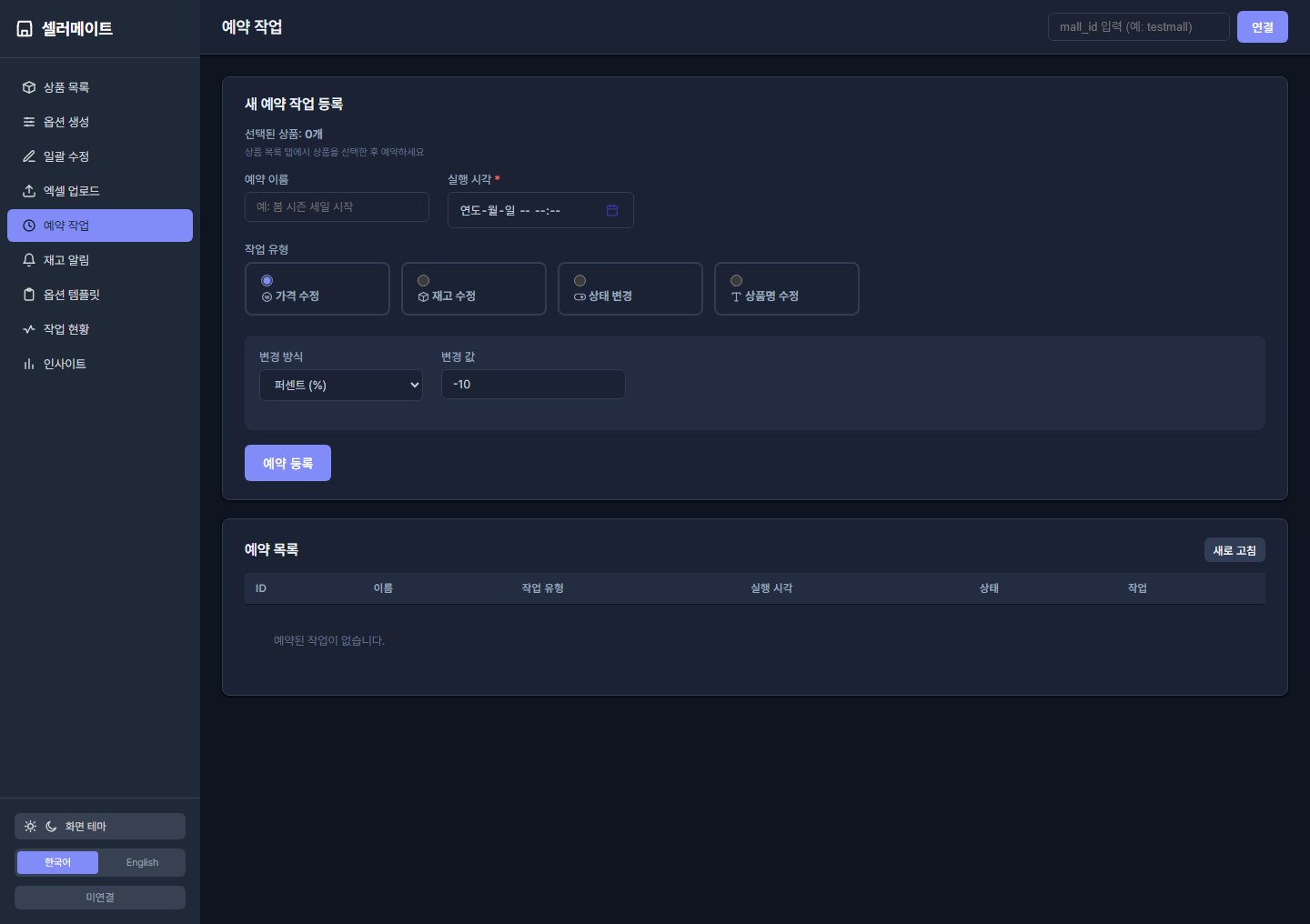Click the 예약된 작업이 없습니다. message
The image size is (1310, 924).
click(x=329, y=641)
